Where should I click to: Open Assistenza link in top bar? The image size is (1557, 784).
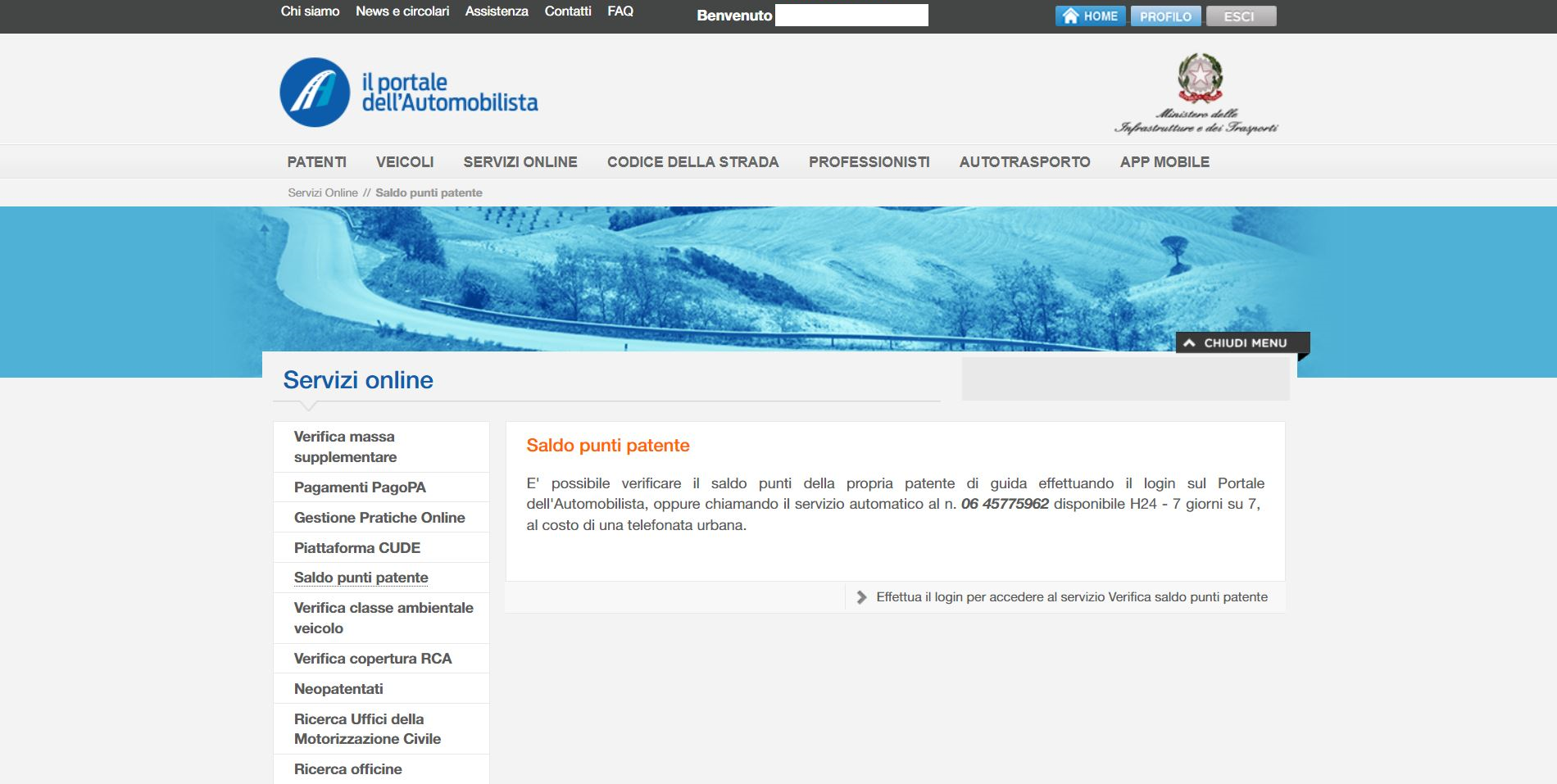497,11
